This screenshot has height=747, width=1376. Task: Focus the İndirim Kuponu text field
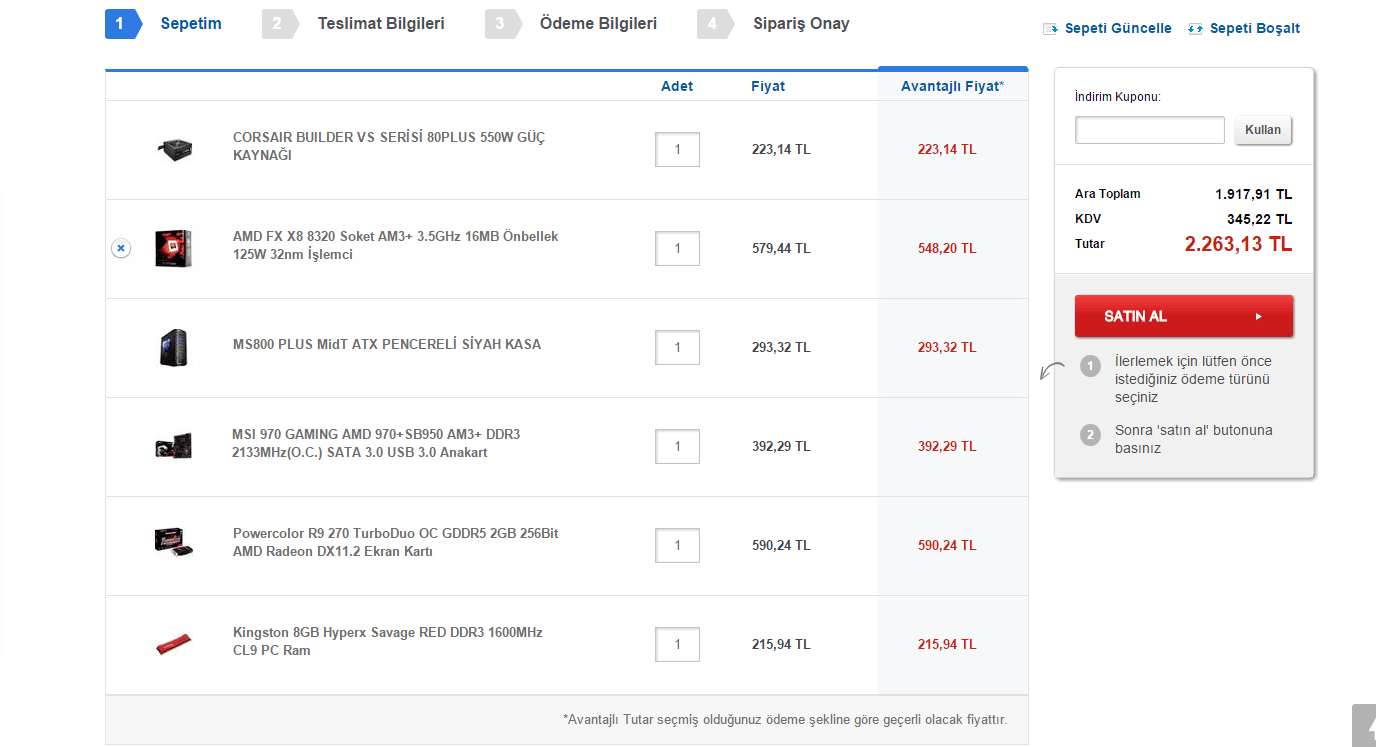1149,130
